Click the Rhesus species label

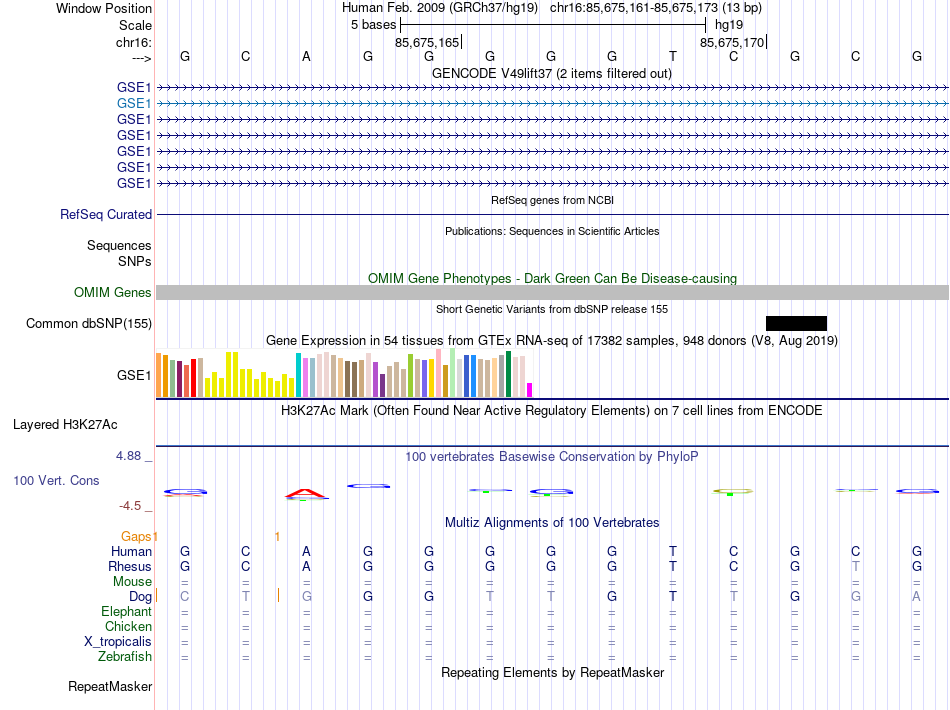click(130, 567)
